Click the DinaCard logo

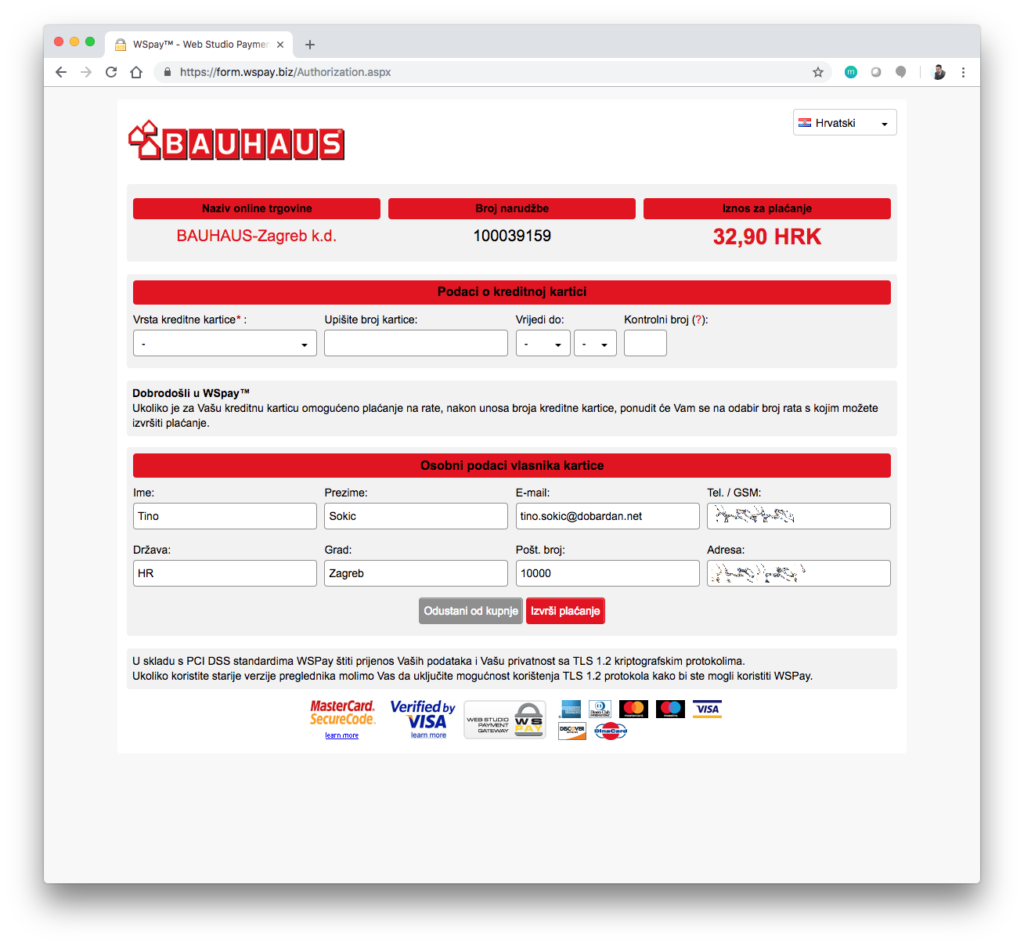pos(610,731)
